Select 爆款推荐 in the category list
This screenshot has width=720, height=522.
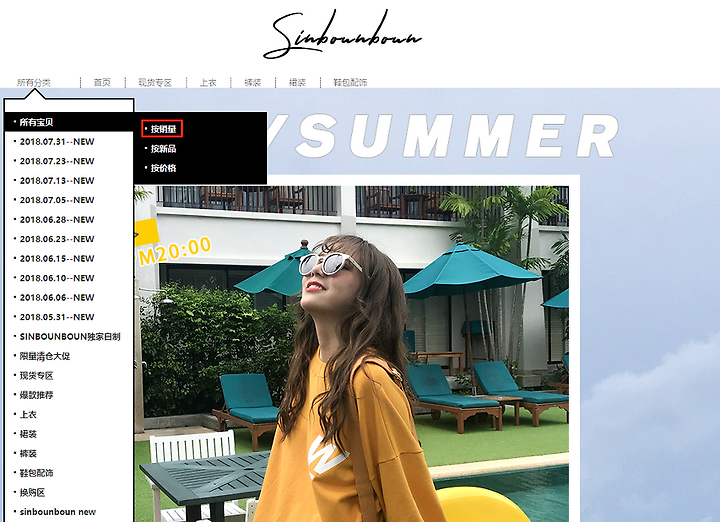(36, 395)
